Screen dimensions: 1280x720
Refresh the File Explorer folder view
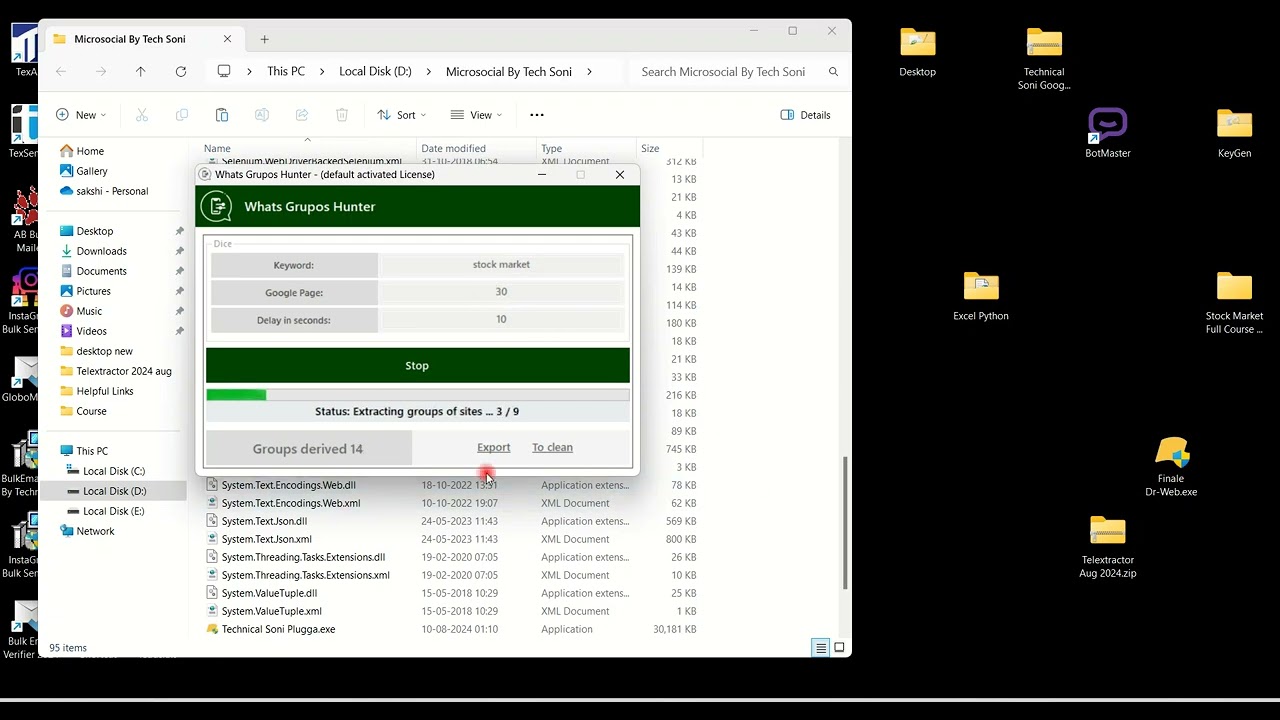click(x=181, y=72)
